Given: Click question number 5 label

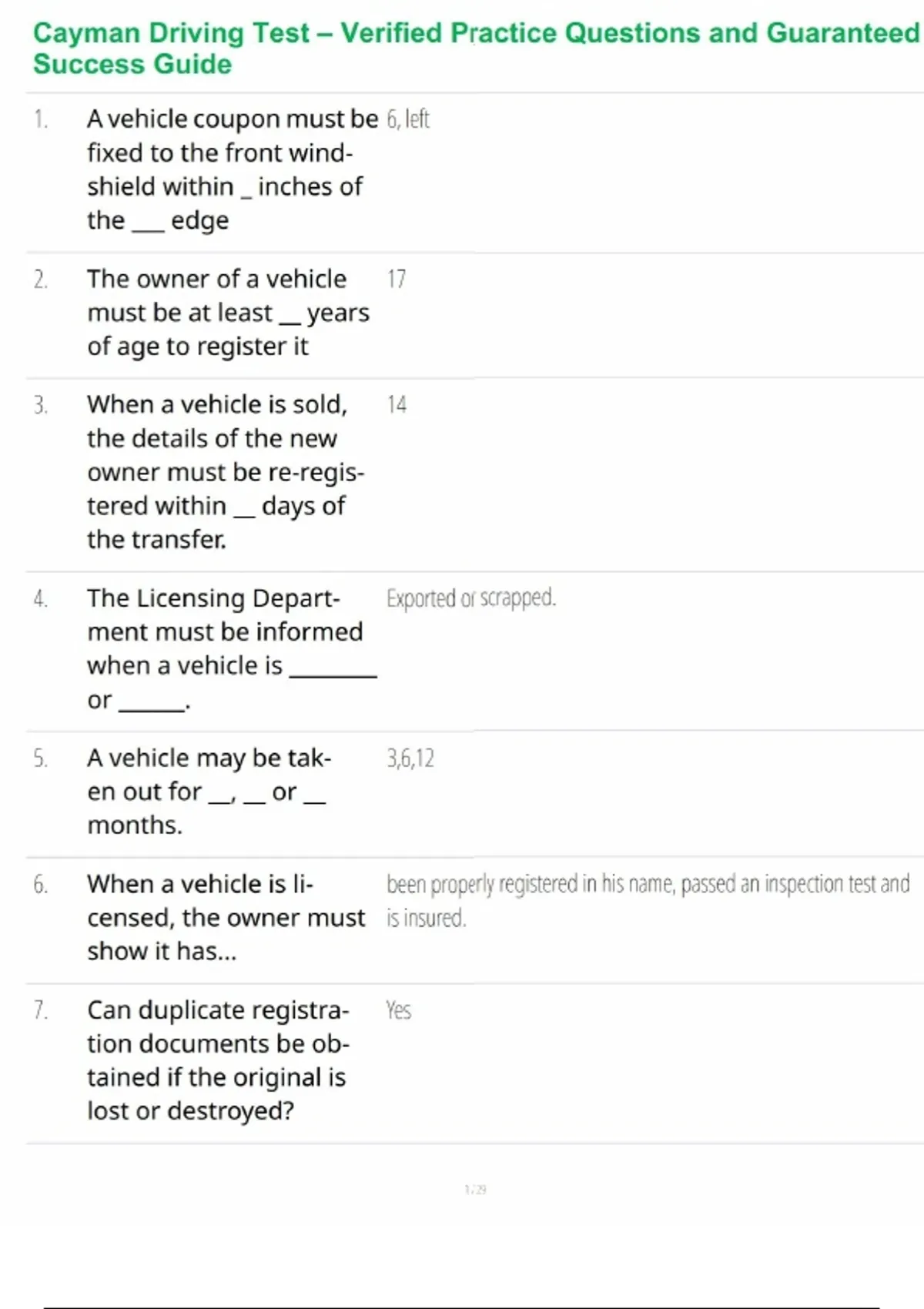Looking at the screenshot, I should click(x=40, y=758).
